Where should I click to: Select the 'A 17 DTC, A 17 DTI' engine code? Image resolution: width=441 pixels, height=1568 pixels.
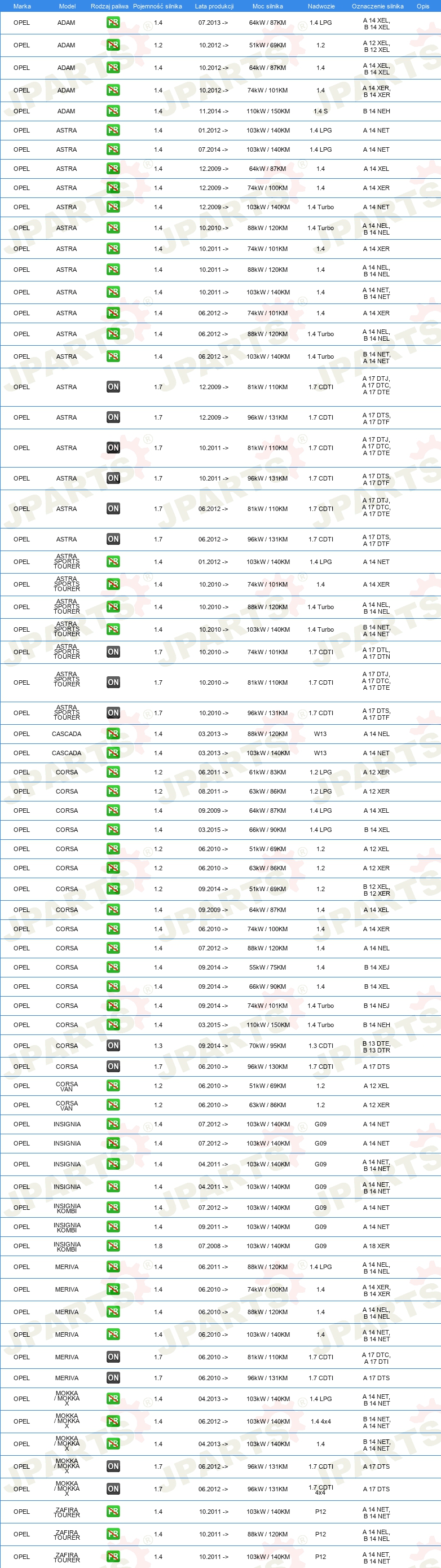coord(377,1358)
